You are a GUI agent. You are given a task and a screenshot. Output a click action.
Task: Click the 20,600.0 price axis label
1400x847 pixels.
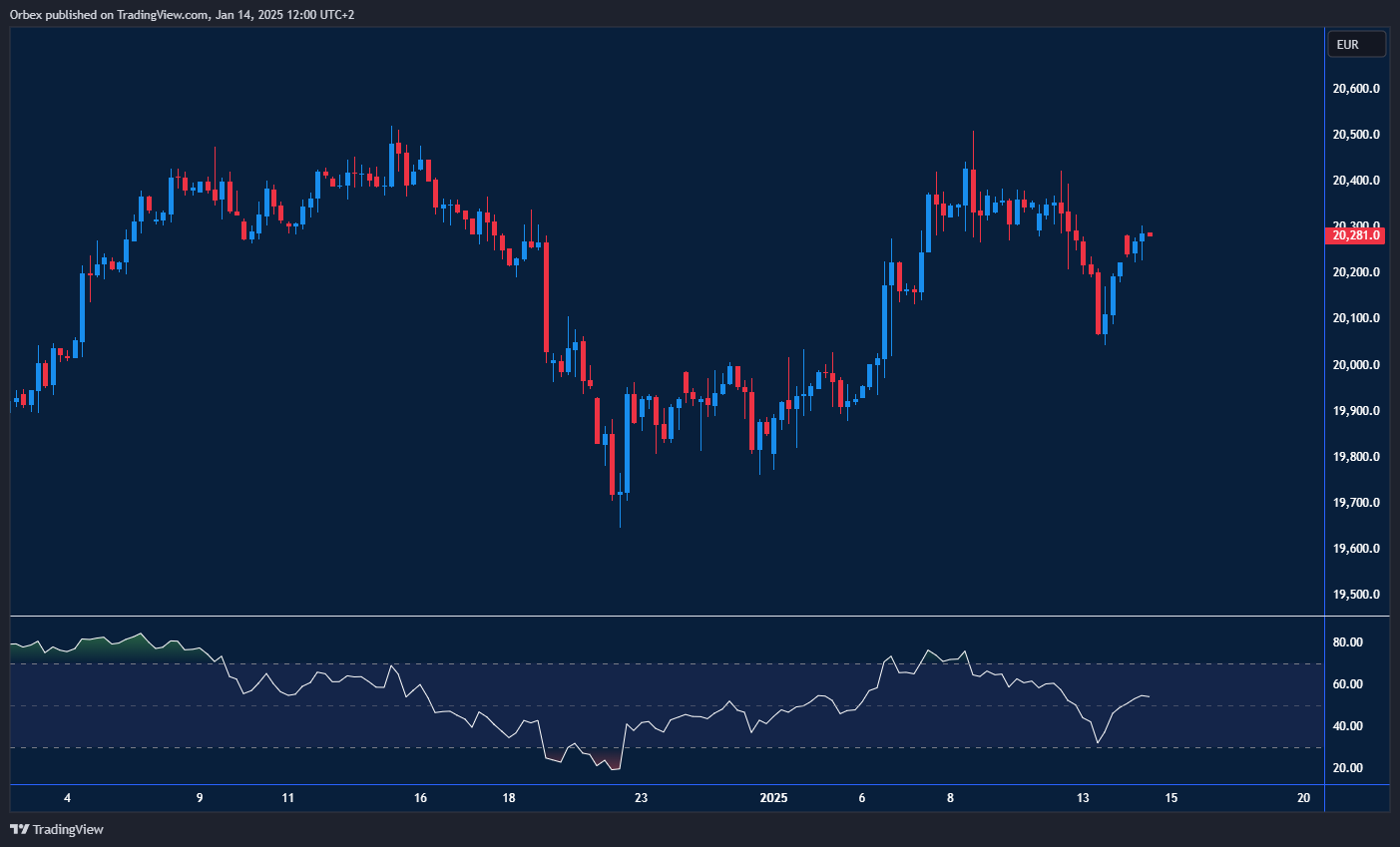pos(1356,89)
